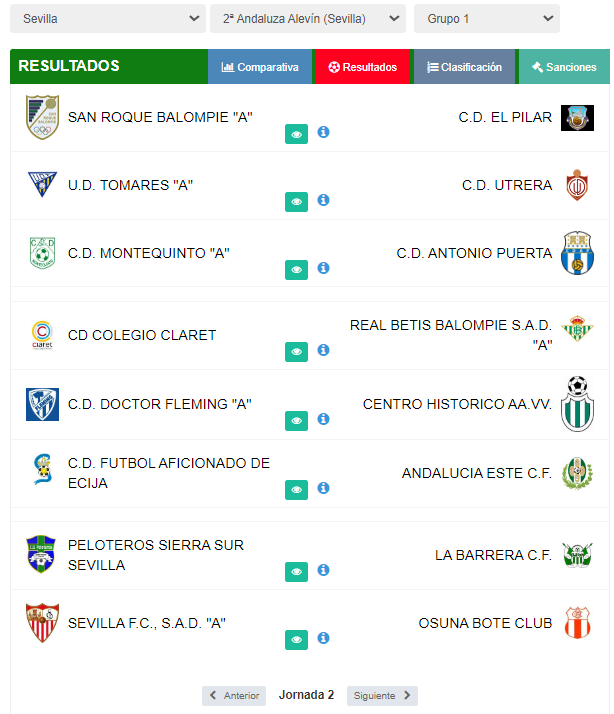Click the Osuna Bote Club crest
Image resolution: width=614 pixels, height=714 pixels.
577,622
